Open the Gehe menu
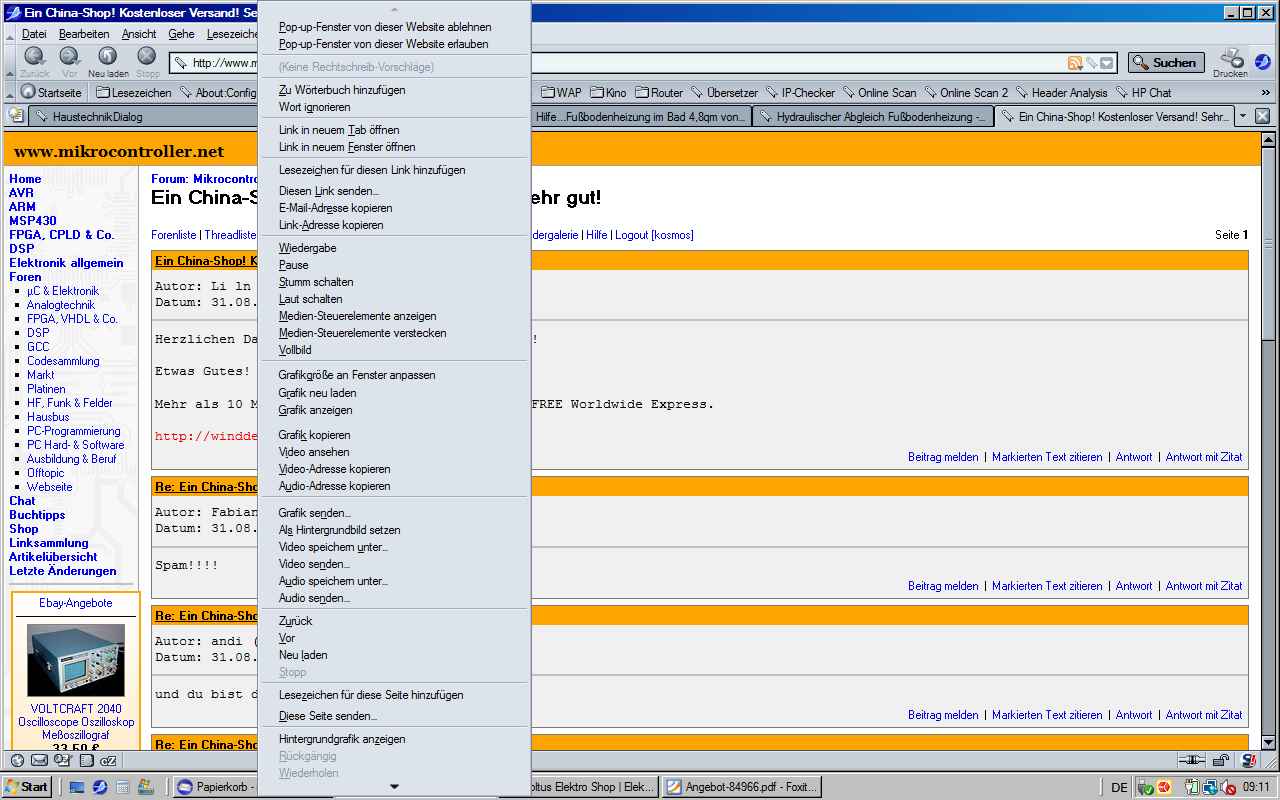 tap(181, 34)
